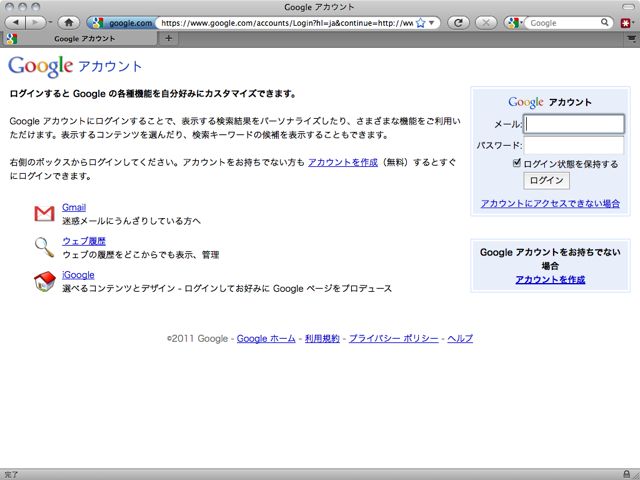This screenshot has width=640, height=480.
Task: Focus the メール input field
Action: click(x=573, y=124)
